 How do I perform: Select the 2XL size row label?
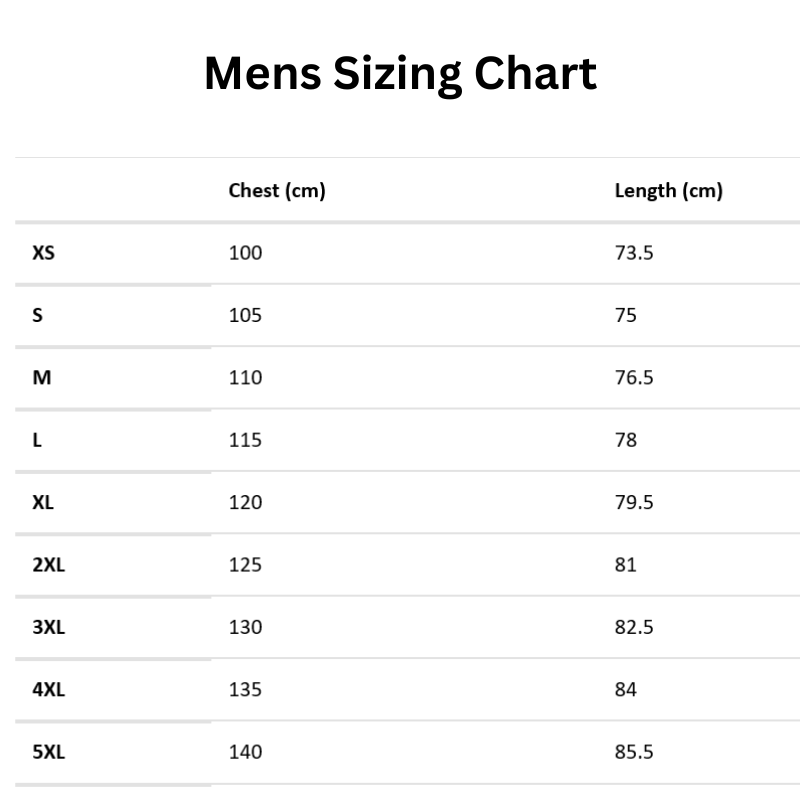48,565
